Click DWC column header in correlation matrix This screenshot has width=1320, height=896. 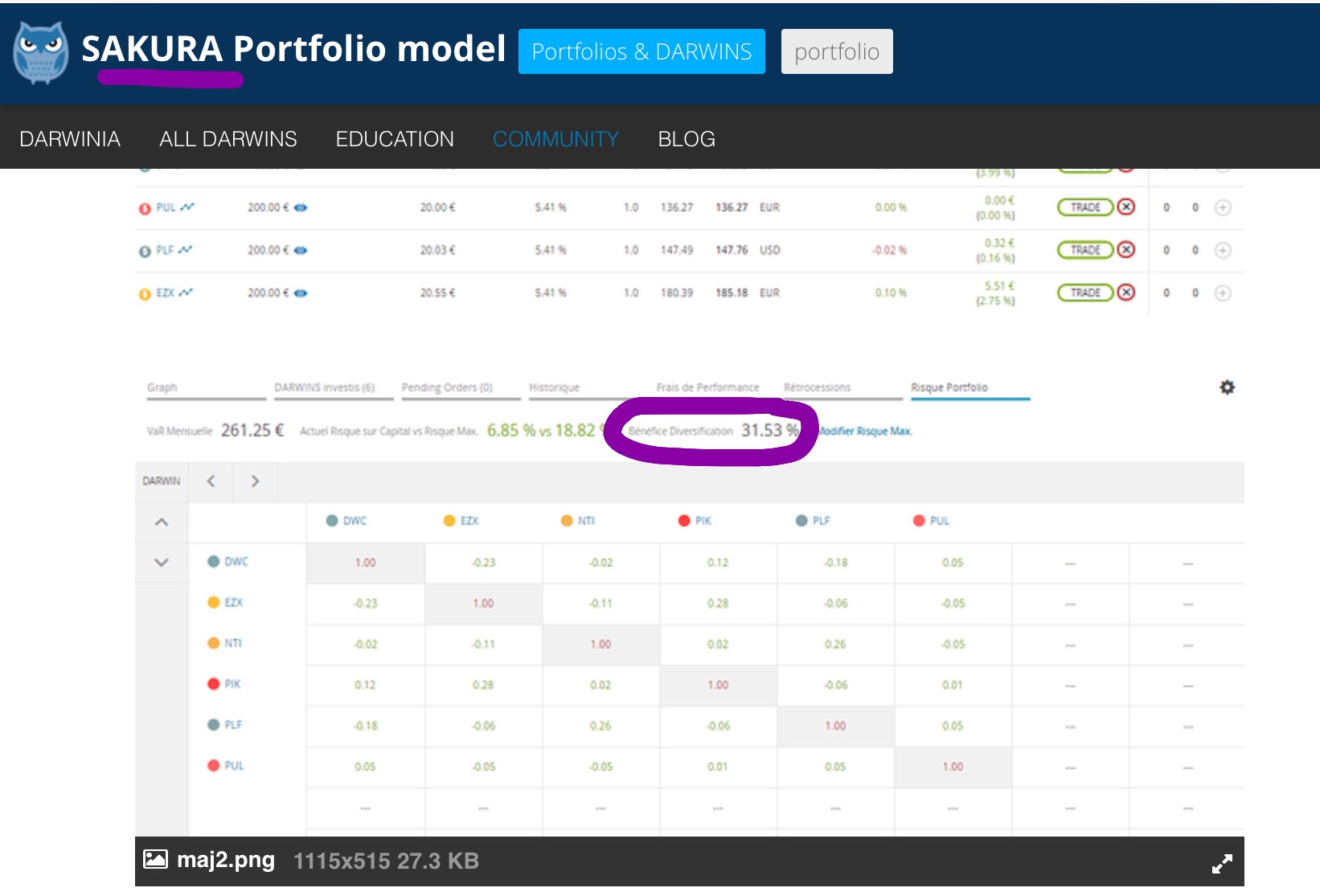coord(346,521)
